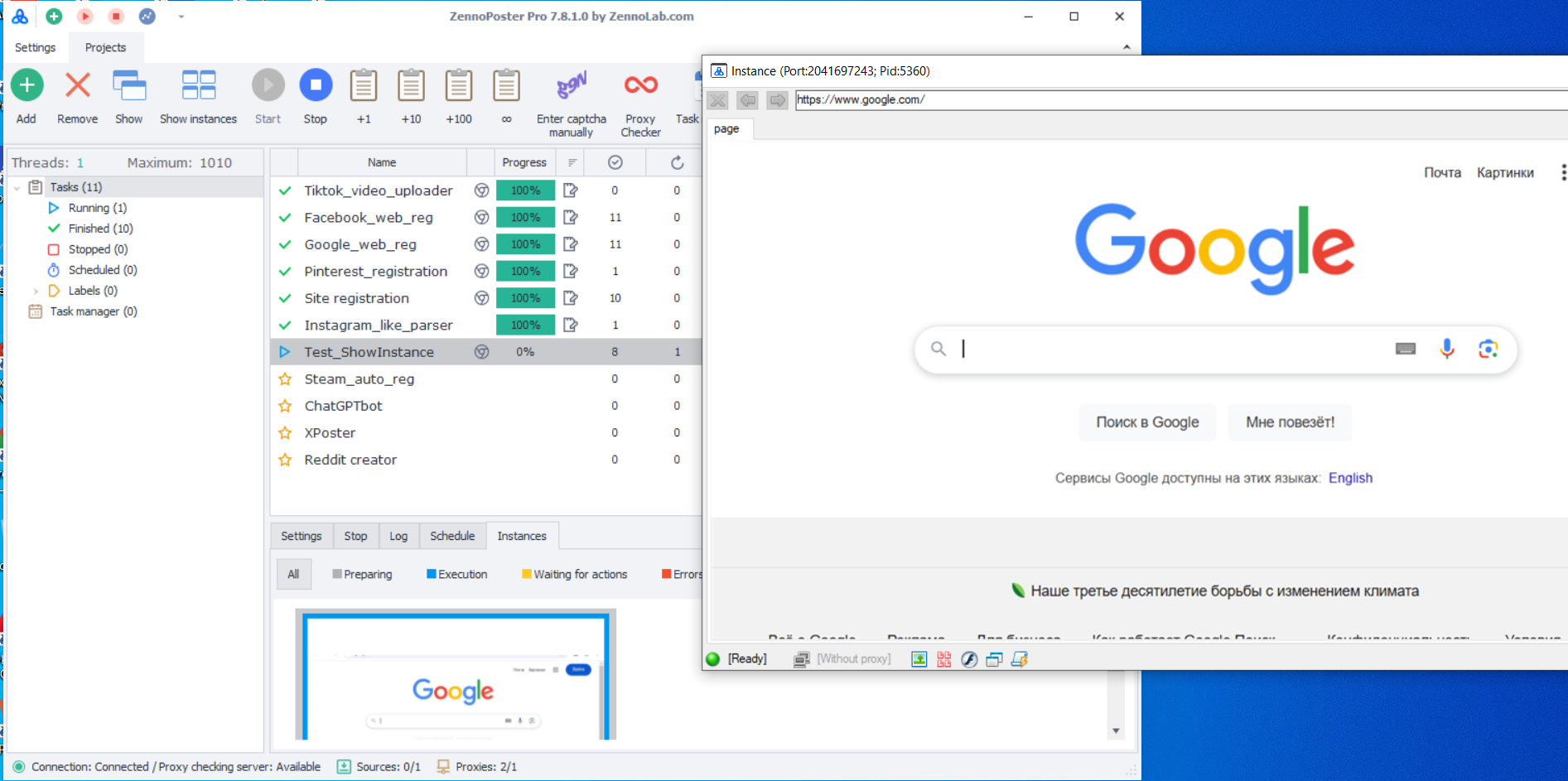
Task: Expand the Labels (0) tree node
Action: [x=36, y=291]
